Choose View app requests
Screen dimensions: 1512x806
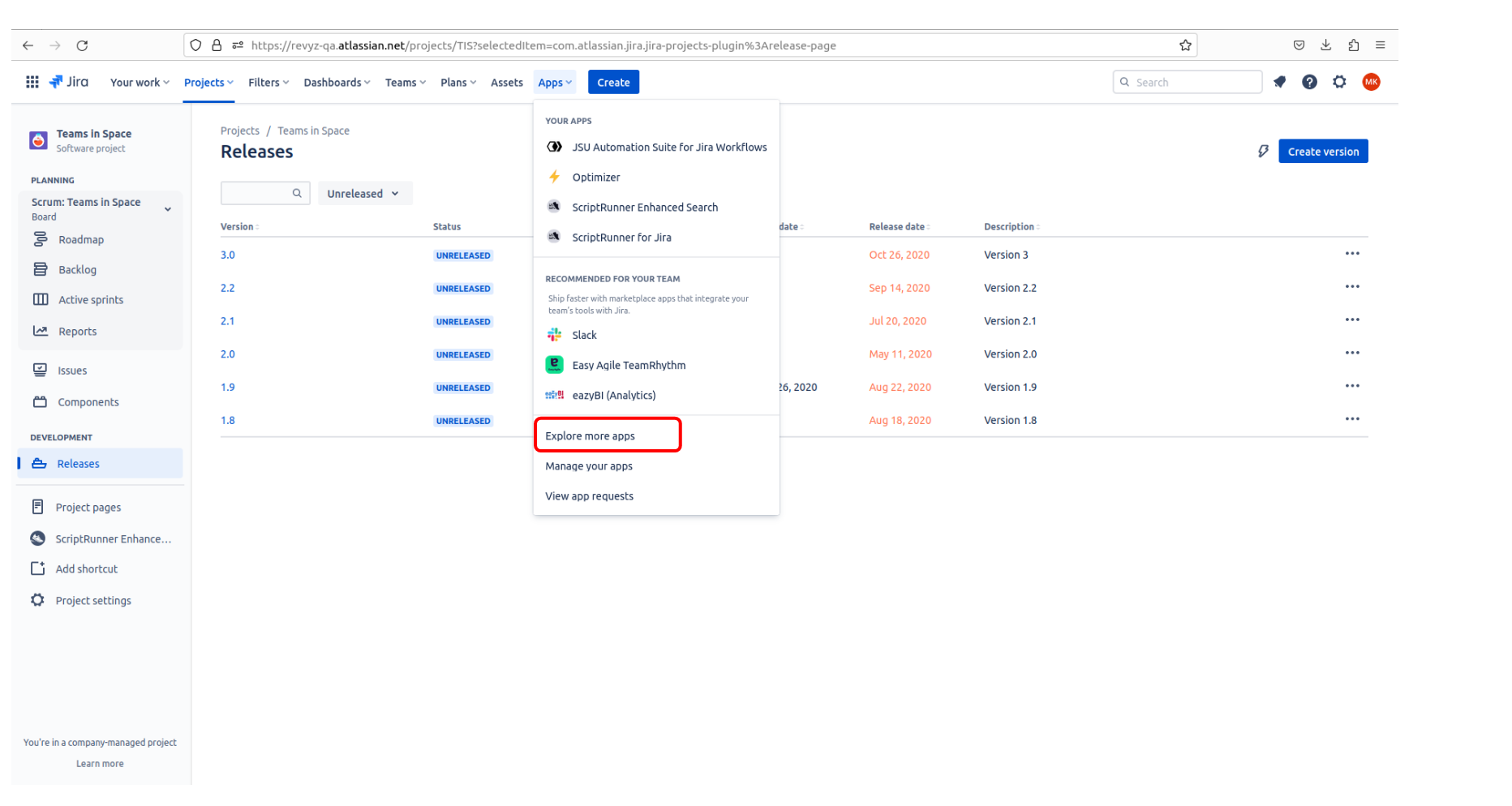pyautogui.click(x=656, y=496)
